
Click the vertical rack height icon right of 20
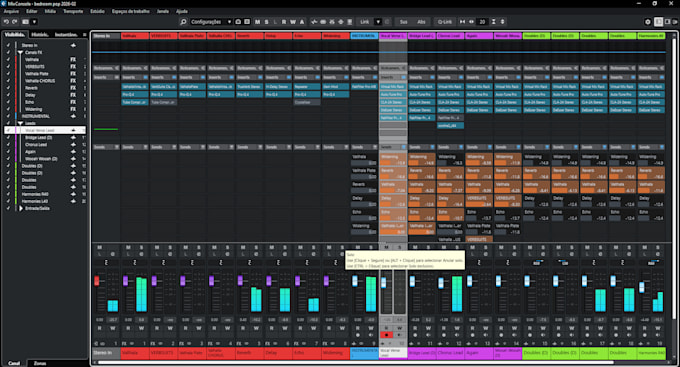tap(494, 22)
